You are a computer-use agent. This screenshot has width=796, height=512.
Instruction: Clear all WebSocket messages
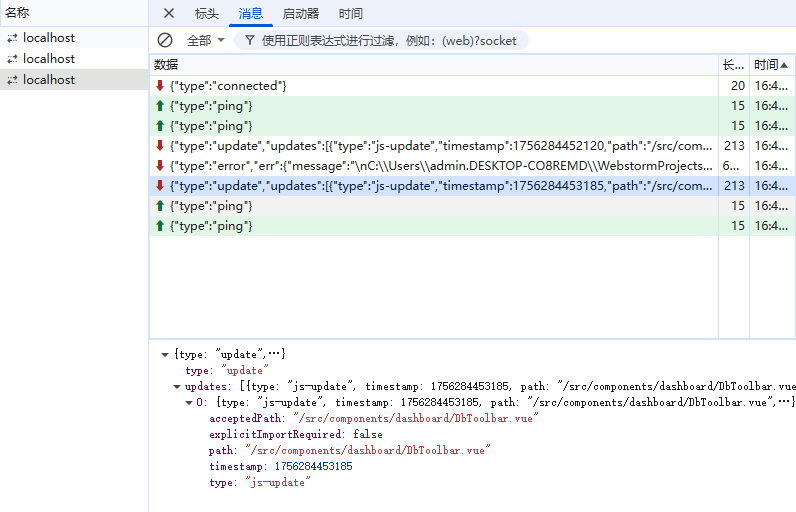[x=165, y=40]
